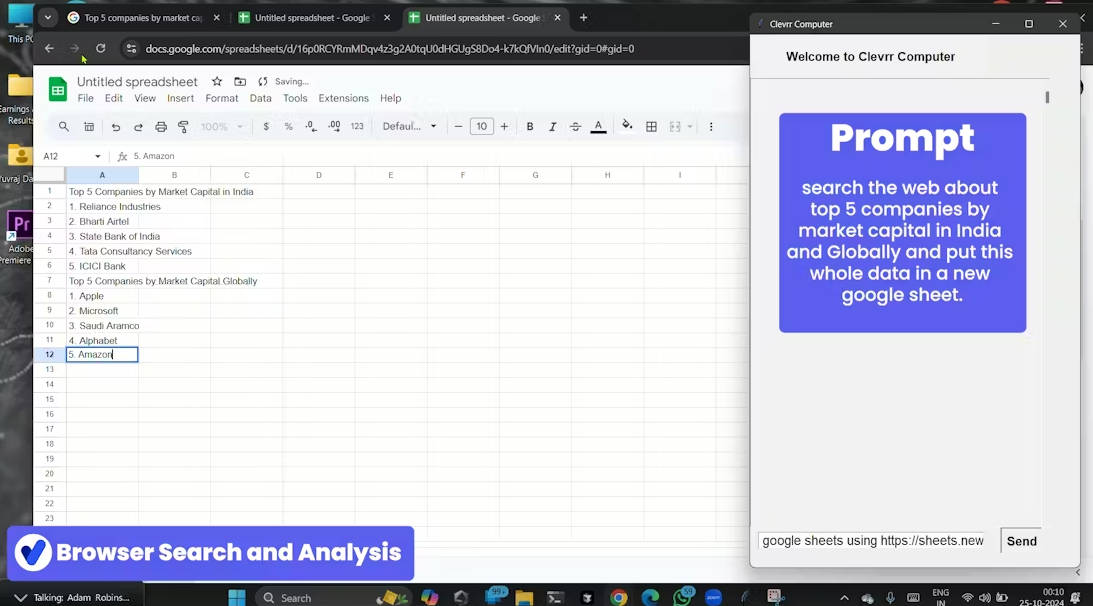This screenshot has height=606, width=1093.
Task: Open the zoom level dropdown
Action: (x=221, y=127)
